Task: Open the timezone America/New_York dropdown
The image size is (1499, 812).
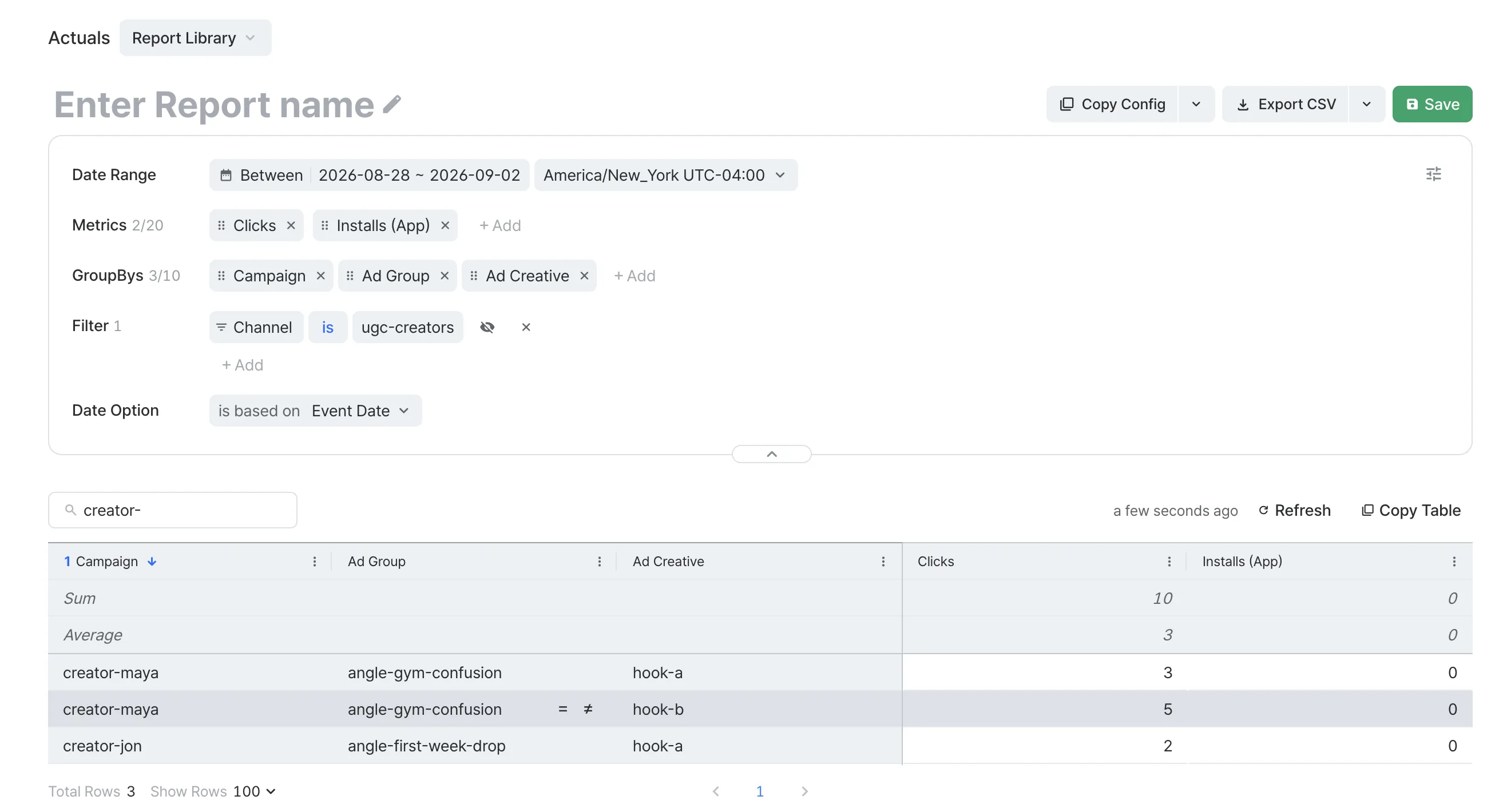Action: [x=665, y=175]
